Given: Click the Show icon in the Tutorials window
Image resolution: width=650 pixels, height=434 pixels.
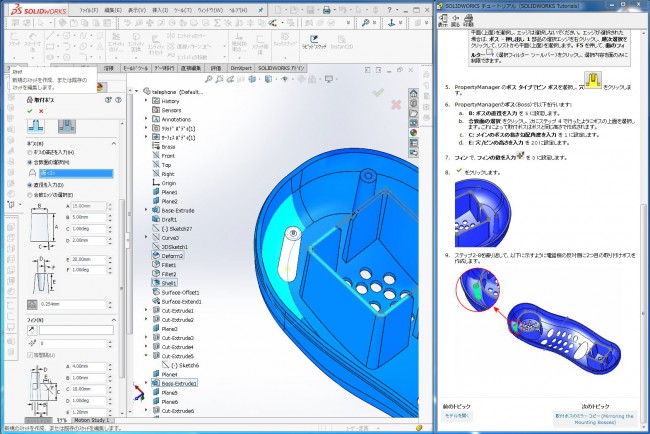Looking at the screenshot, I should 443,20.
